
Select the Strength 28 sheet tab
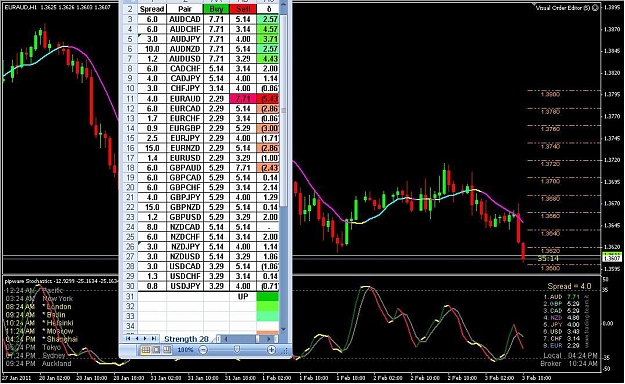186,339
